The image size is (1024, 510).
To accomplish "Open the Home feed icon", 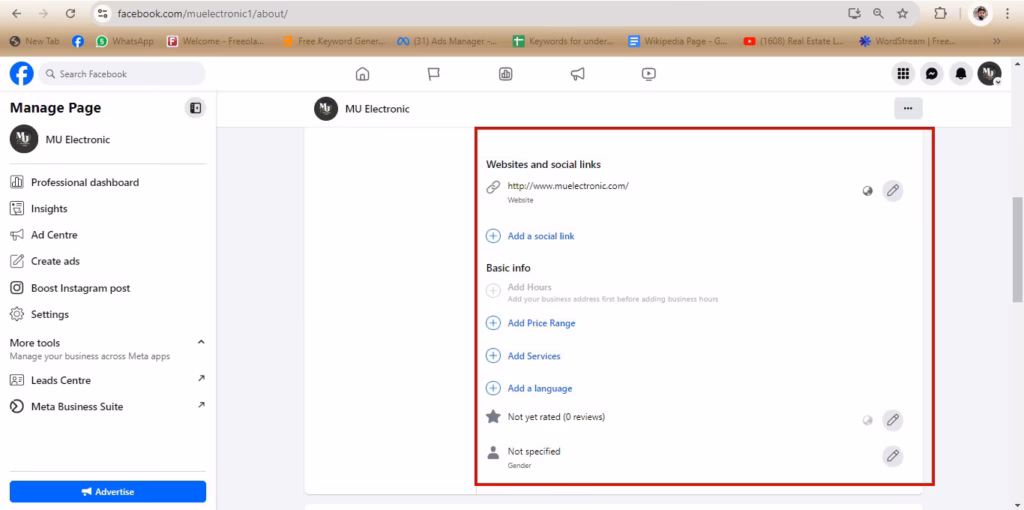I will coord(362,74).
